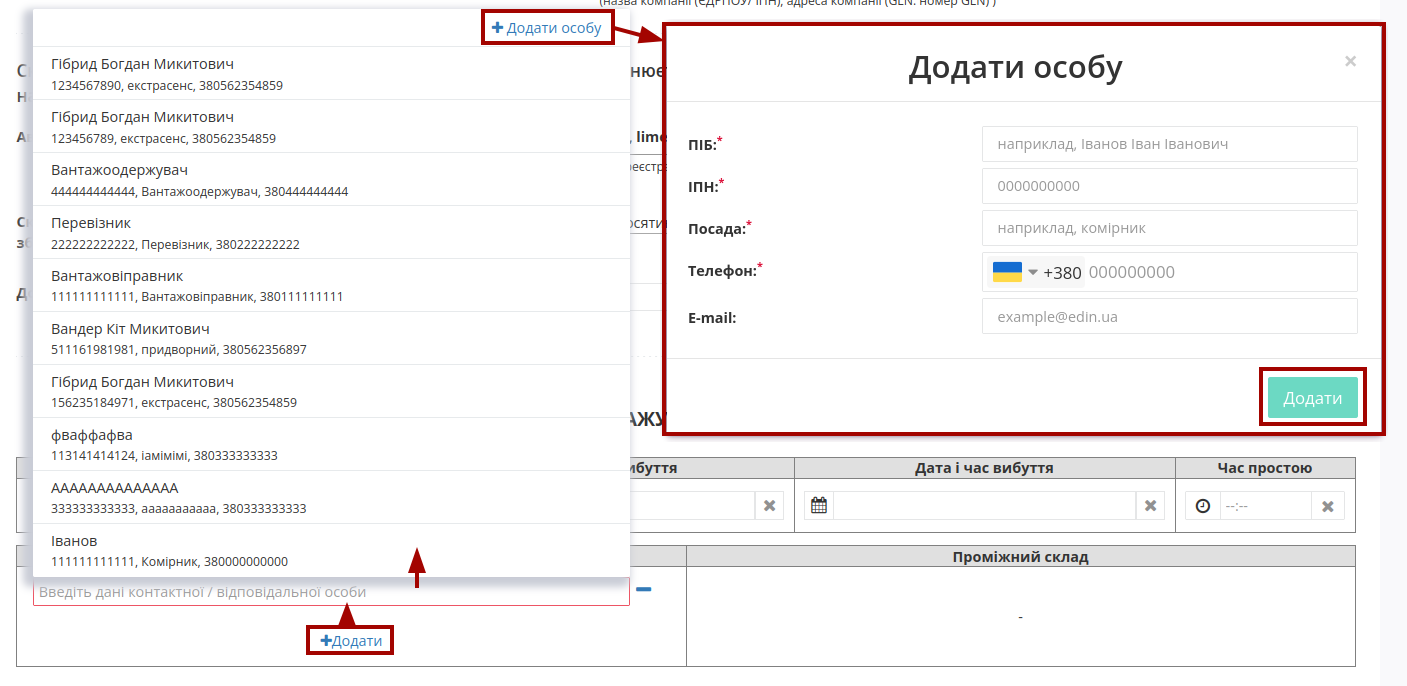Select the АААААААААААААА list entry
Screen dimensions: 1407x686
pos(332,497)
